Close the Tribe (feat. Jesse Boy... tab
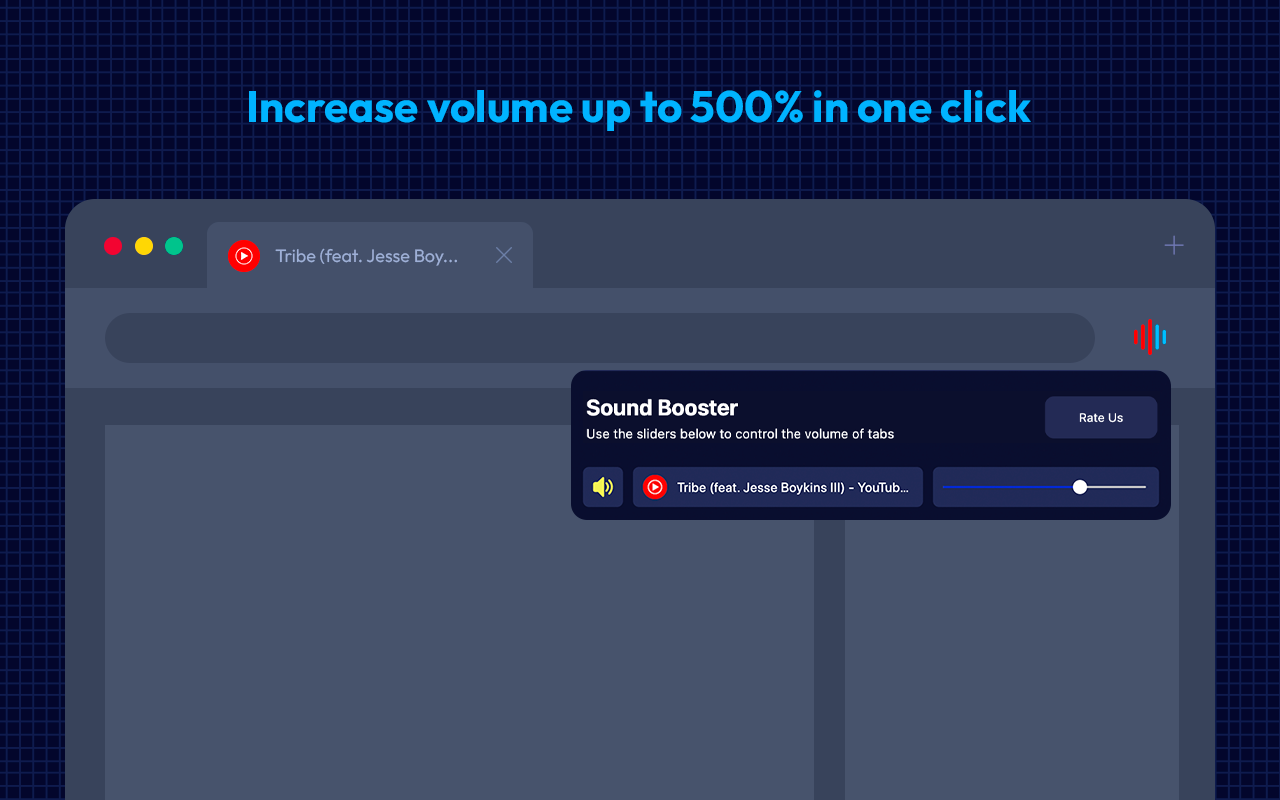 point(504,255)
